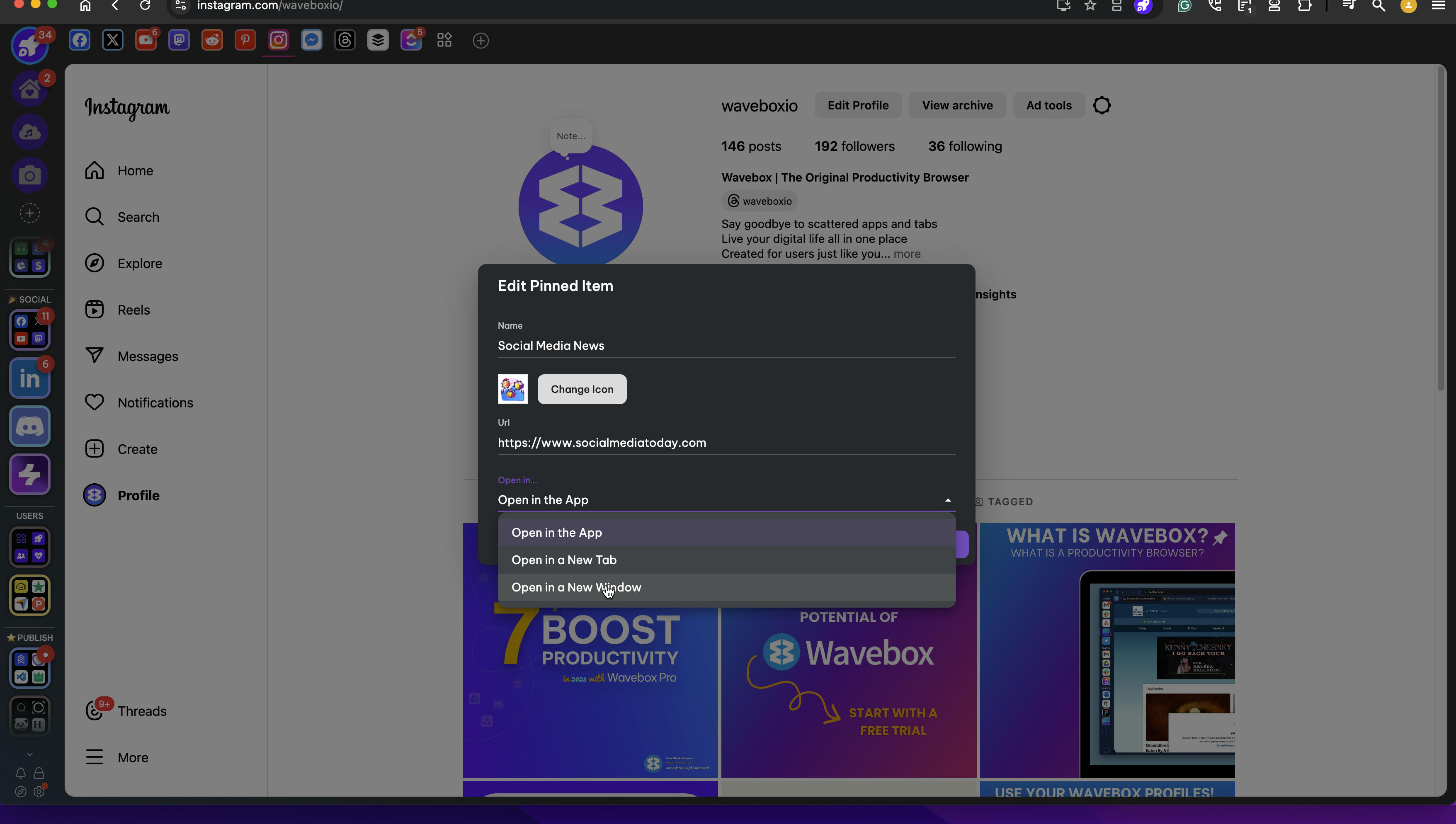Open the X (Twitter) app icon
The height and width of the screenshot is (824, 1456).
tap(113, 40)
